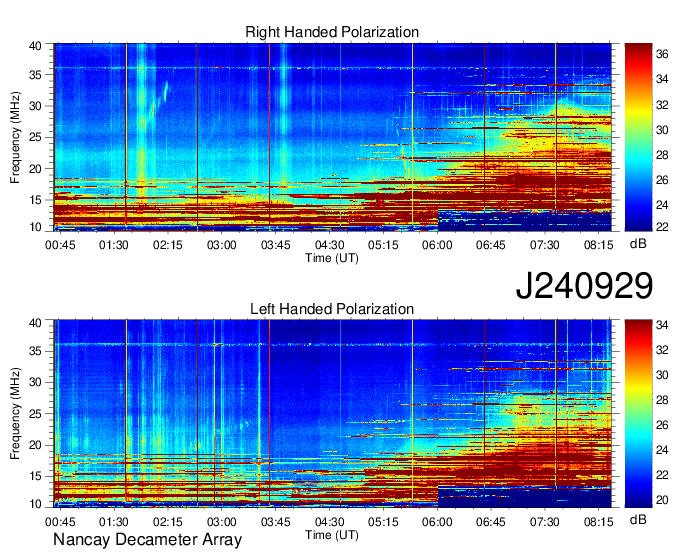
Task: Click inside the Right Handed Polarization spectrogram
Action: 332,137
